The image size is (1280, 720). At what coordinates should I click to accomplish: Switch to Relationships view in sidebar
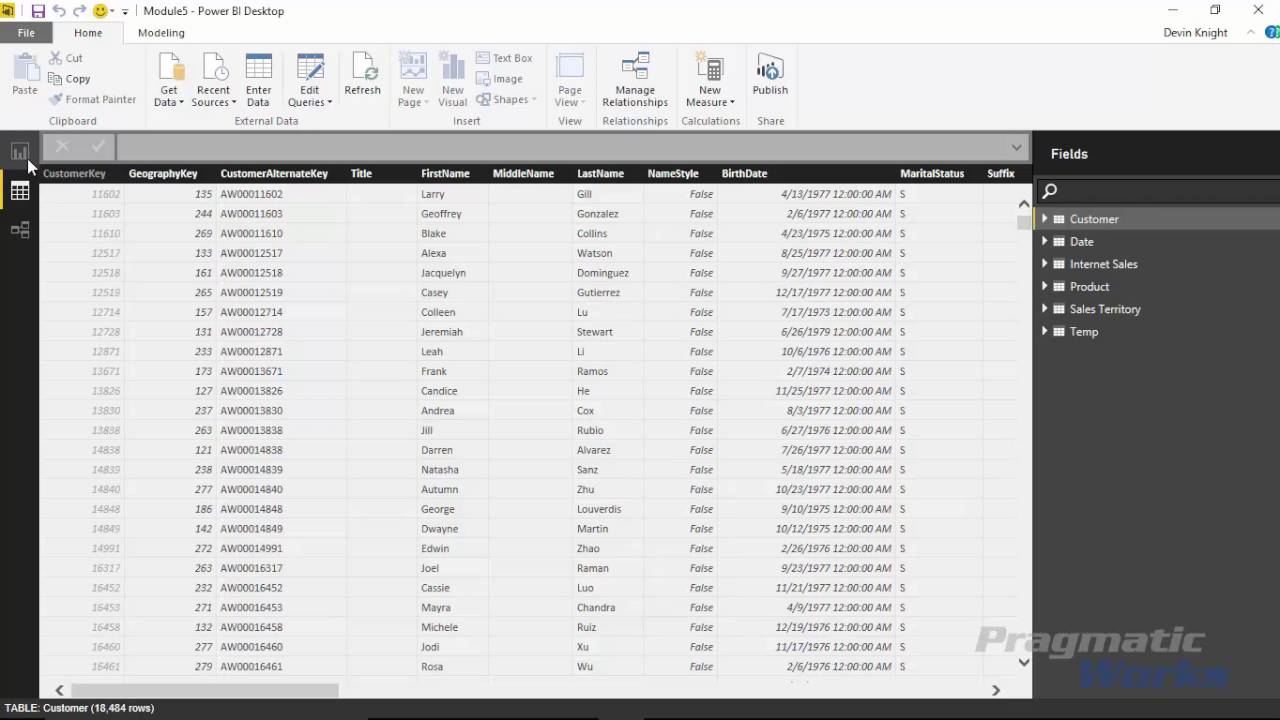coord(19,230)
